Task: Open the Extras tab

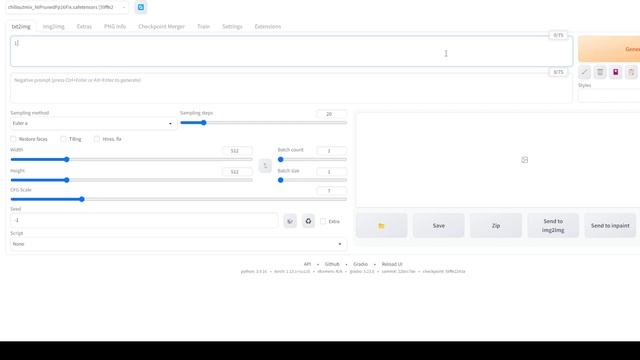Action: tap(84, 27)
